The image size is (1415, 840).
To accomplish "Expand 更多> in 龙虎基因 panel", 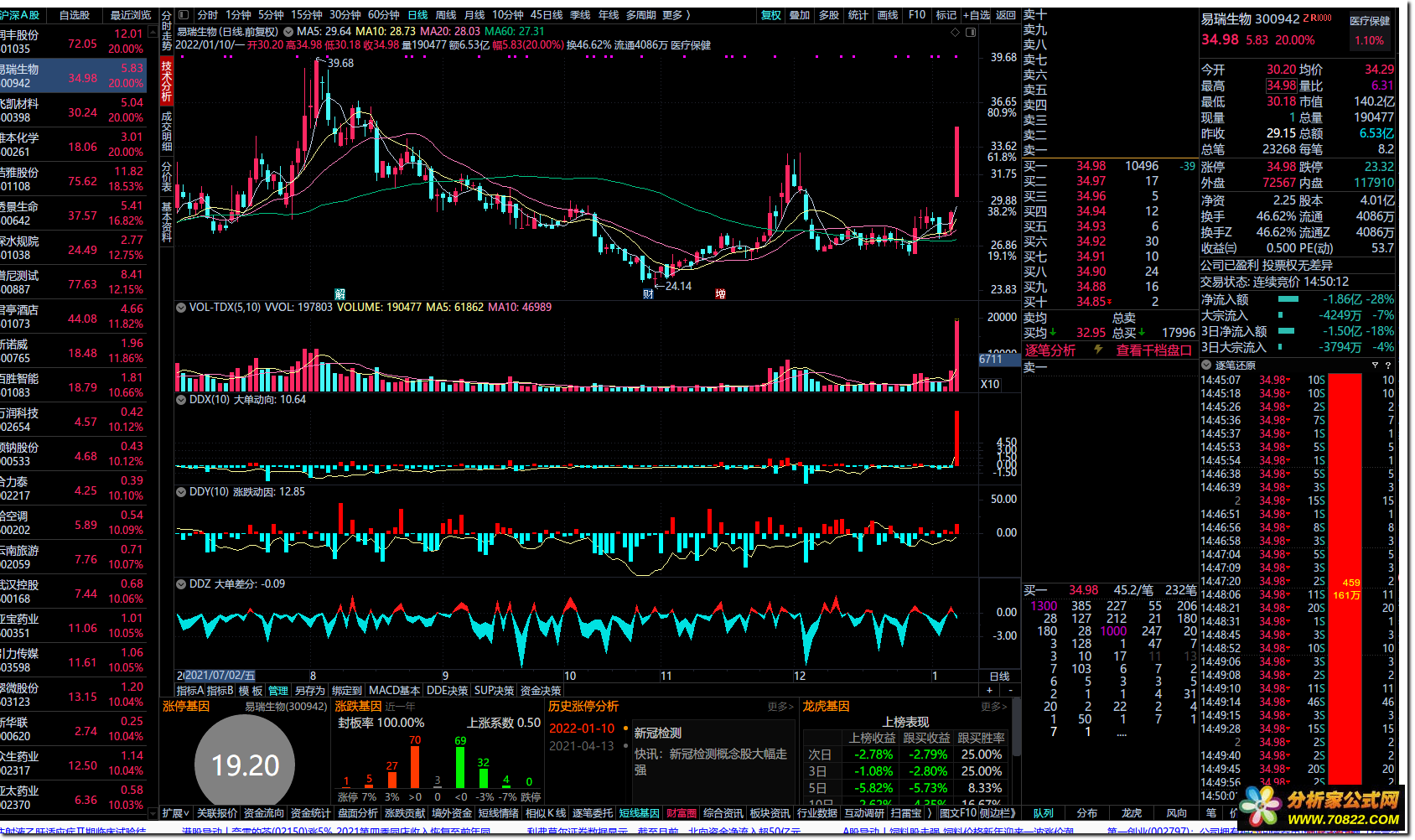I will tap(993, 707).
